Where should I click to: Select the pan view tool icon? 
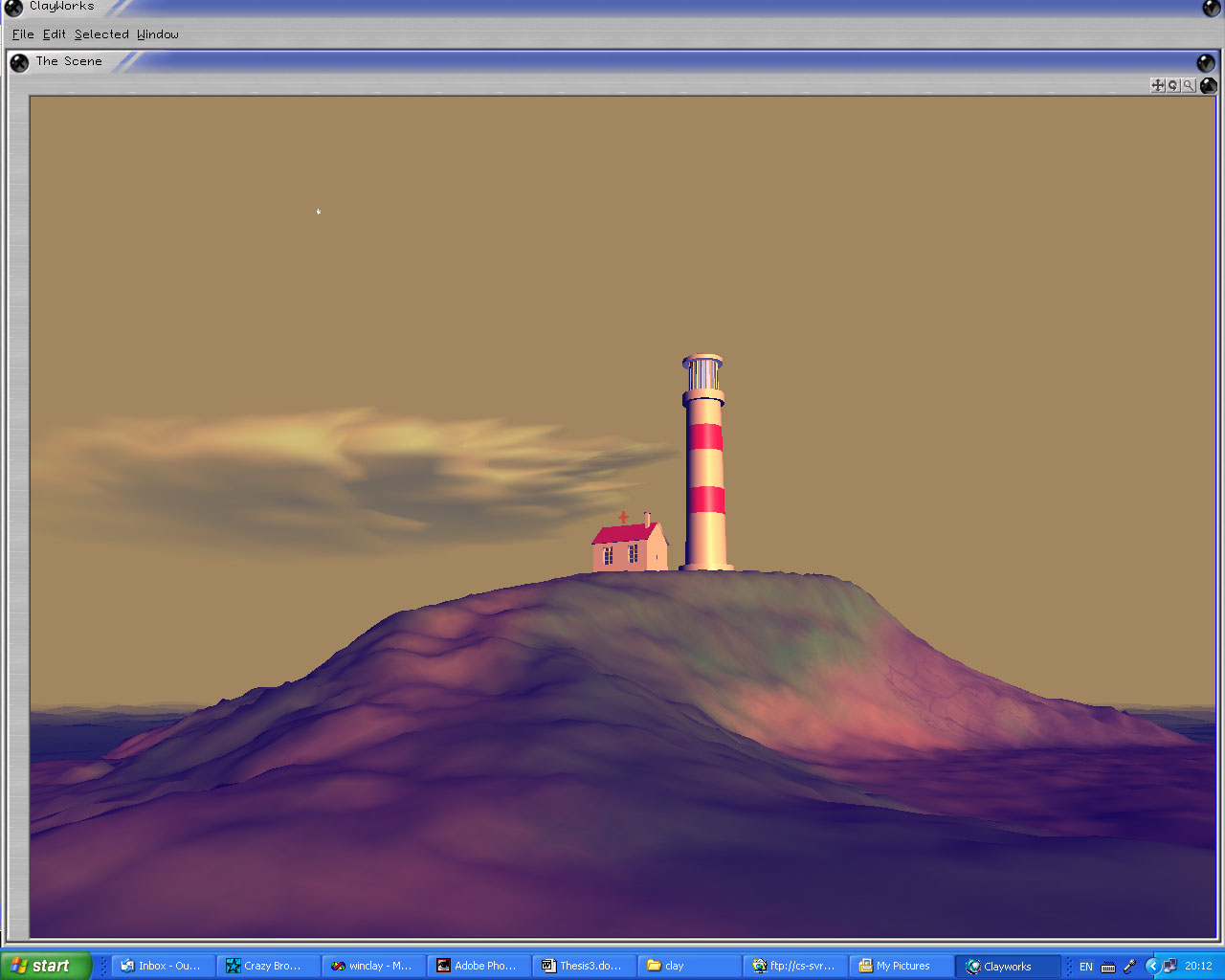click(1158, 85)
